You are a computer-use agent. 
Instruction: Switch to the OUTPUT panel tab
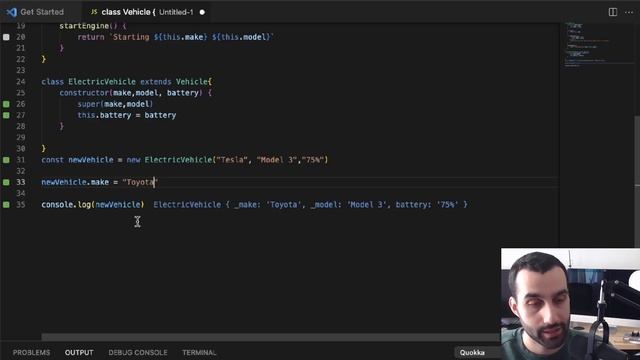tap(79, 352)
